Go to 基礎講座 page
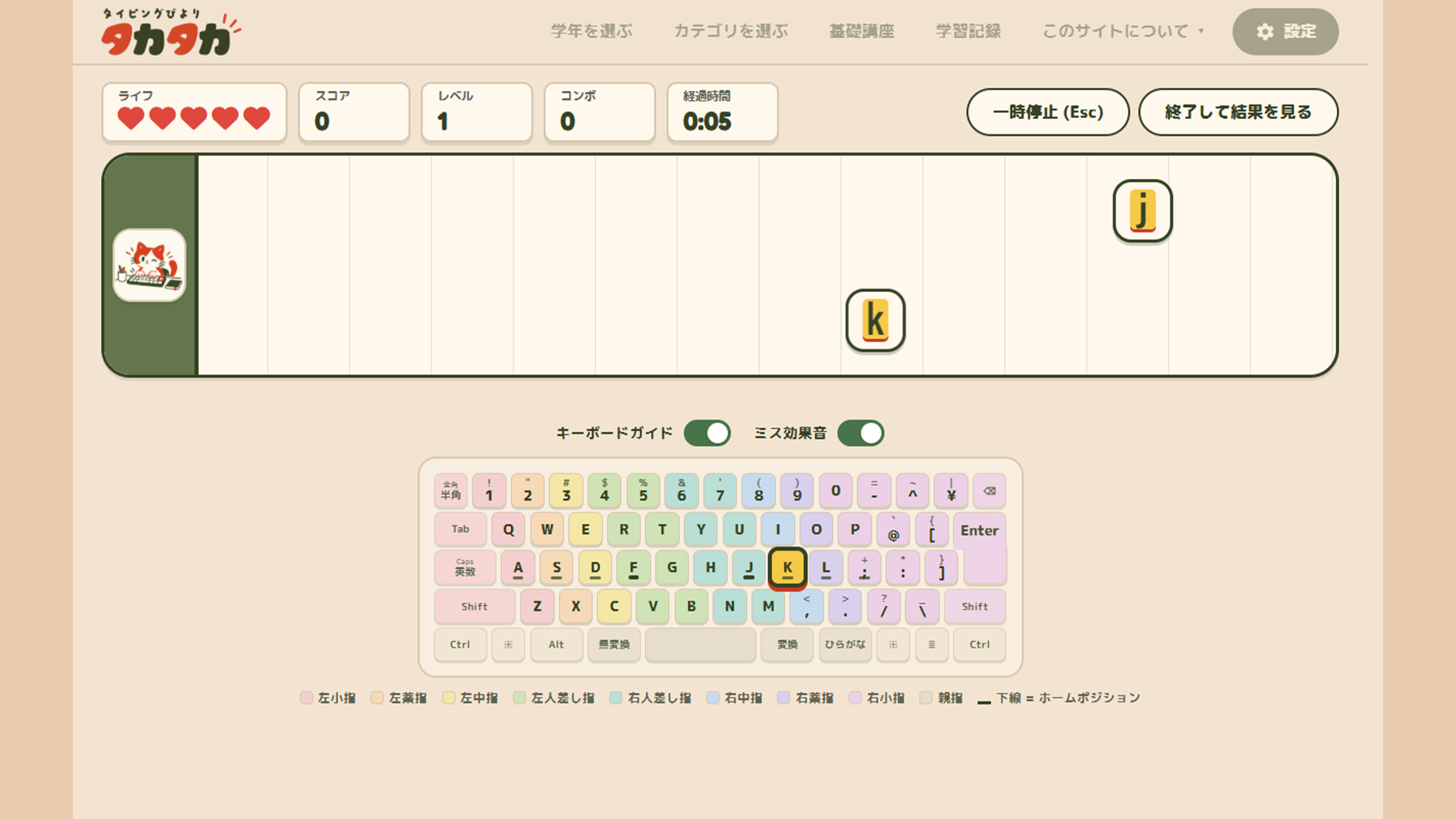This screenshot has width=1456, height=819. pyautogui.click(x=861, y=31)
